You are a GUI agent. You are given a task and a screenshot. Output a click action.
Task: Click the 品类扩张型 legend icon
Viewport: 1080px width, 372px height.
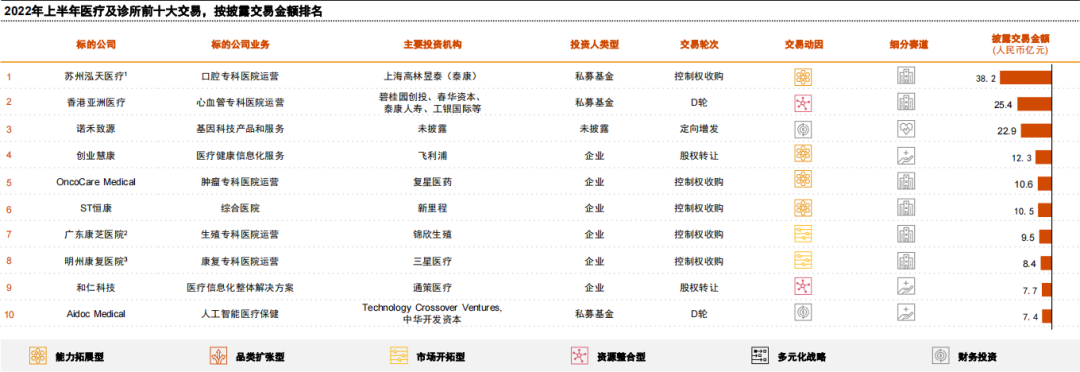tap(218, 355)
